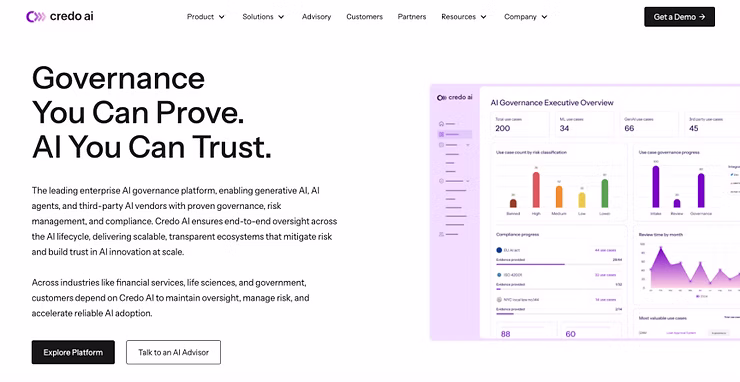Click the EU AI act compliance progress bar

pos(559,264)
